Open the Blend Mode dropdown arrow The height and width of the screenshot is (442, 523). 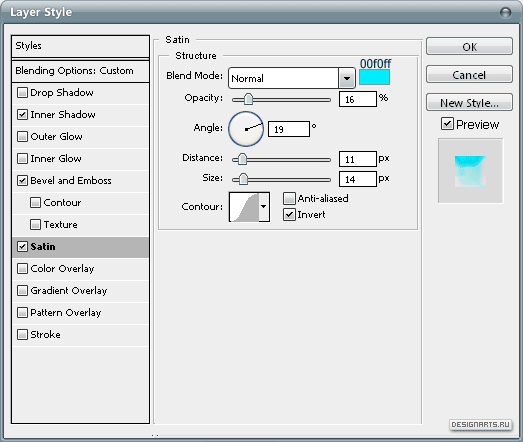pos(347,78)
